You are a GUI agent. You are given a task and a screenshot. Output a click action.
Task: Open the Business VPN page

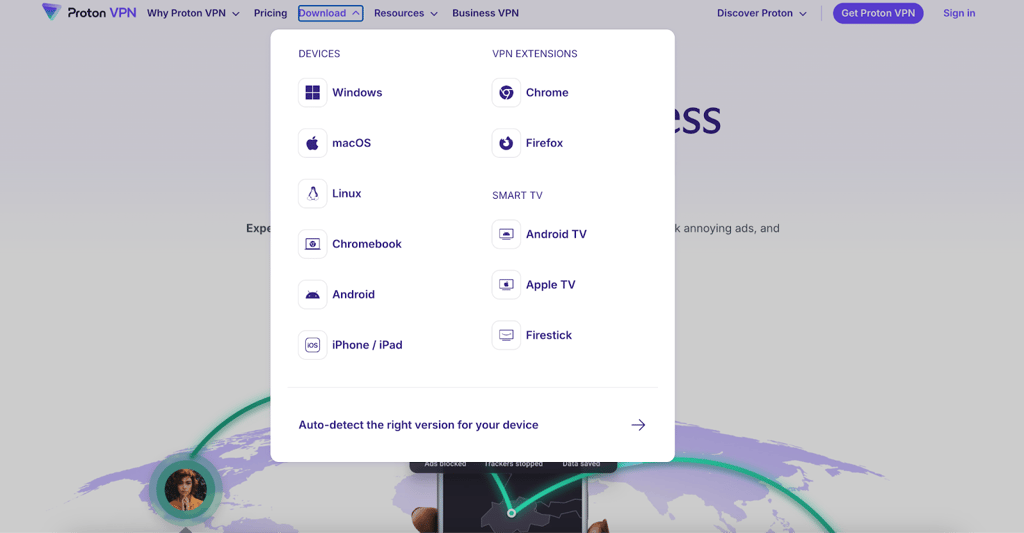point(485,13)
